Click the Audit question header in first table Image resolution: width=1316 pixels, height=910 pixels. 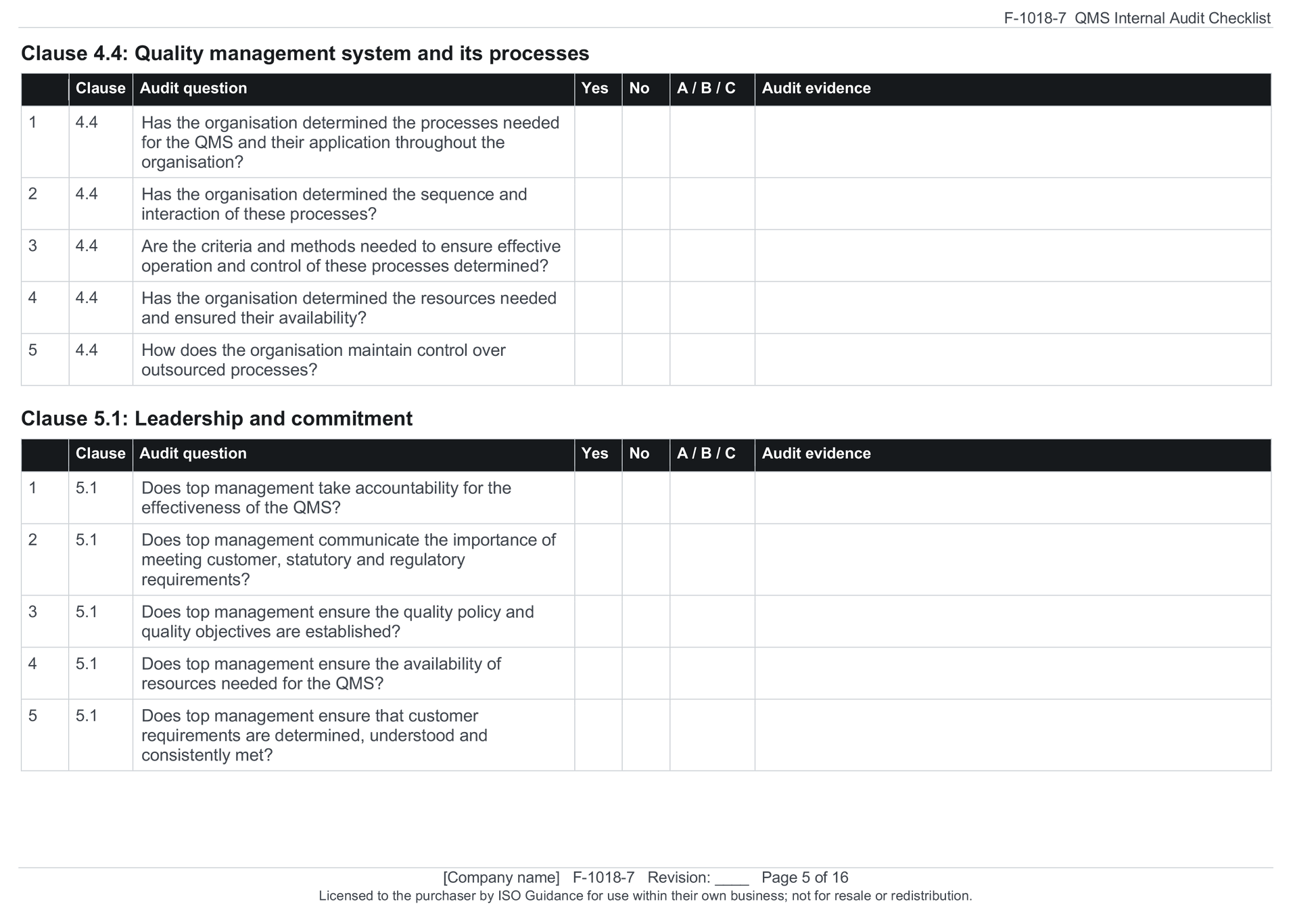(x=193, y=89)
